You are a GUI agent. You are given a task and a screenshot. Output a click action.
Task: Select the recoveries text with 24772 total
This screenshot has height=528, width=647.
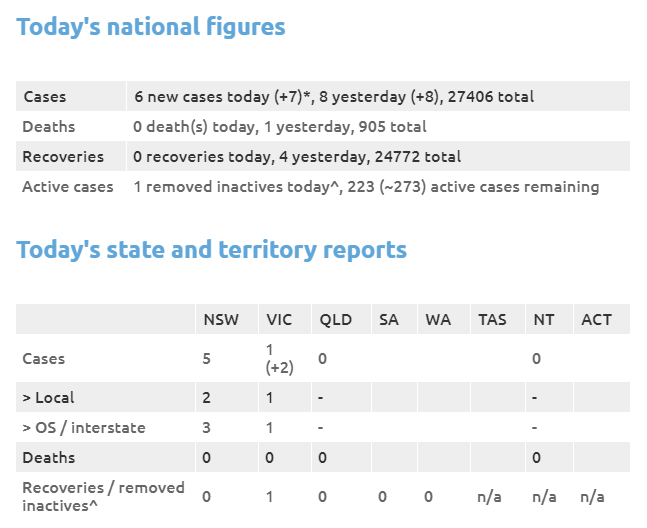pos(297,157)
